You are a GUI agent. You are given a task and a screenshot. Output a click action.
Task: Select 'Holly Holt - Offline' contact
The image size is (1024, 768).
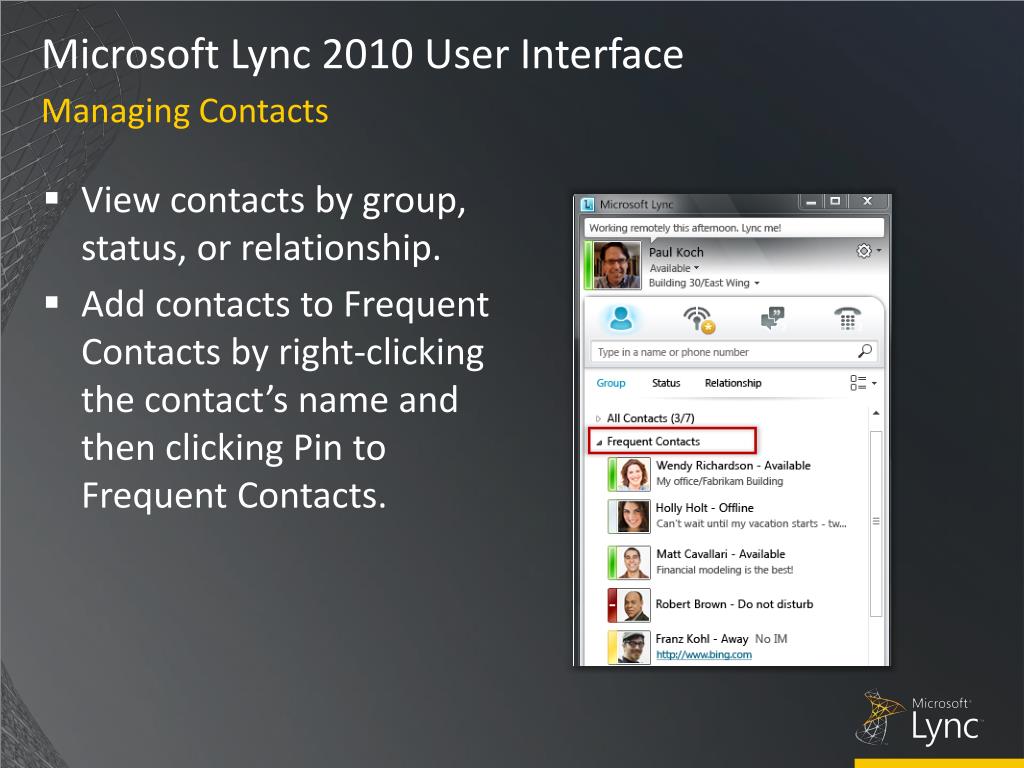(704, 507)
